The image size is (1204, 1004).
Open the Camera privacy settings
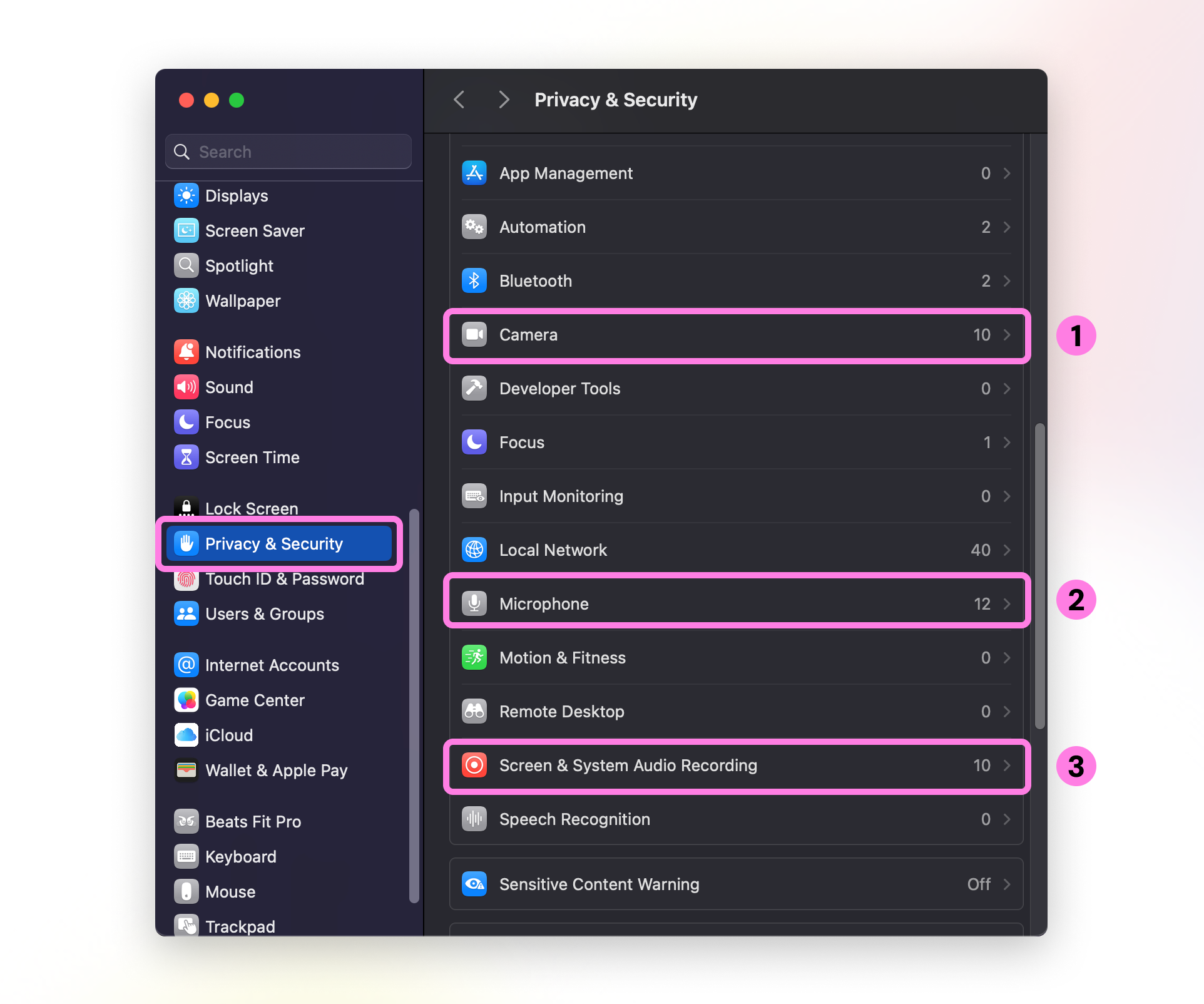[735, 335]
